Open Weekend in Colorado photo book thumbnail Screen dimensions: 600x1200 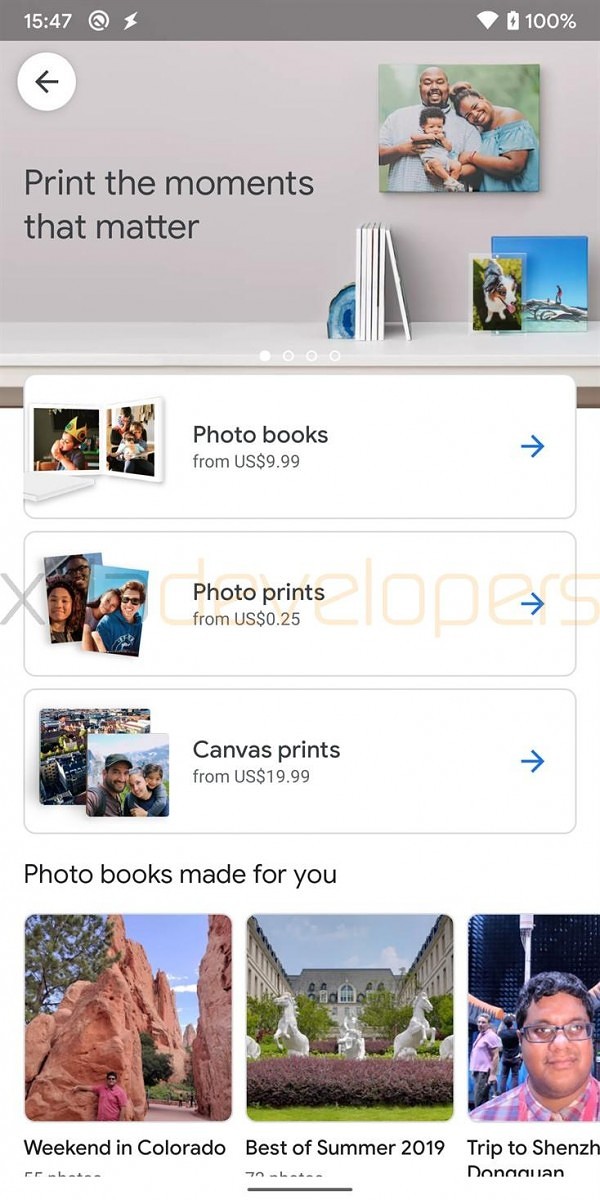(x=128, y=1017)
